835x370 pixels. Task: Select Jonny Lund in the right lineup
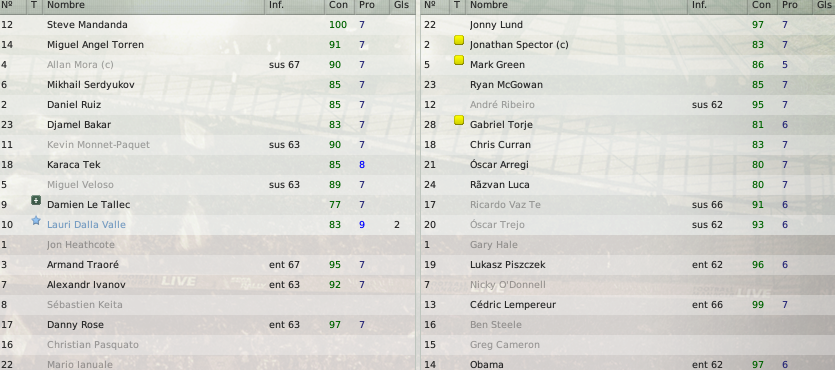(628, 24)
